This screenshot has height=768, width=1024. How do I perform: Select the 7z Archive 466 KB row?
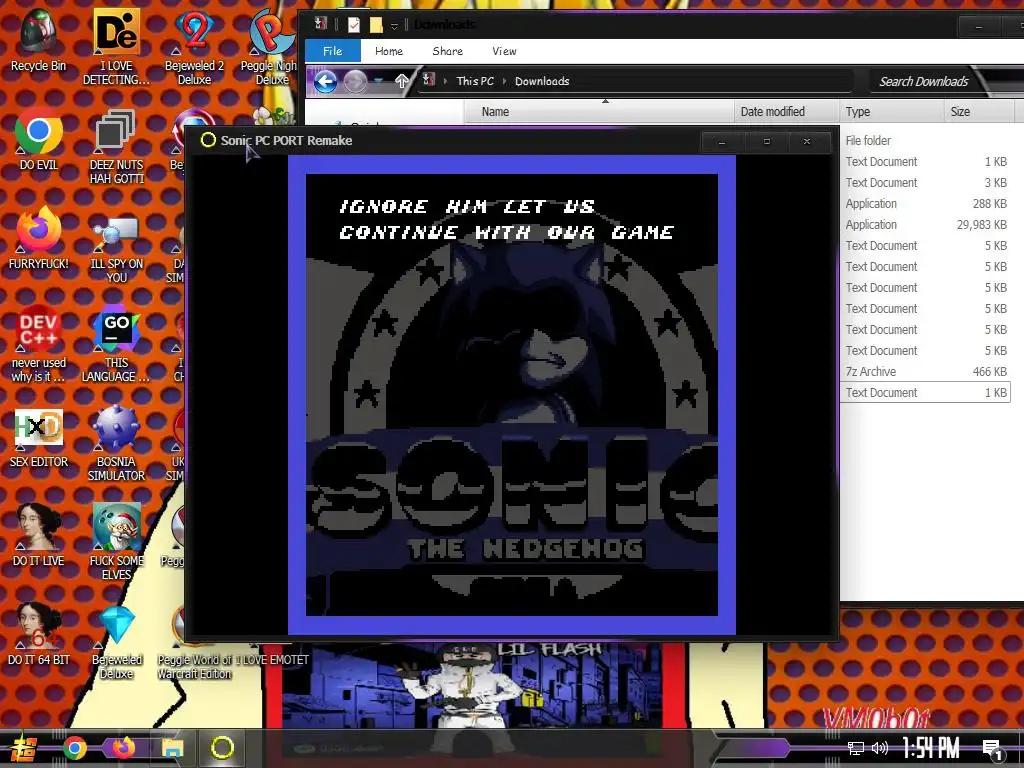click(925, 372)
